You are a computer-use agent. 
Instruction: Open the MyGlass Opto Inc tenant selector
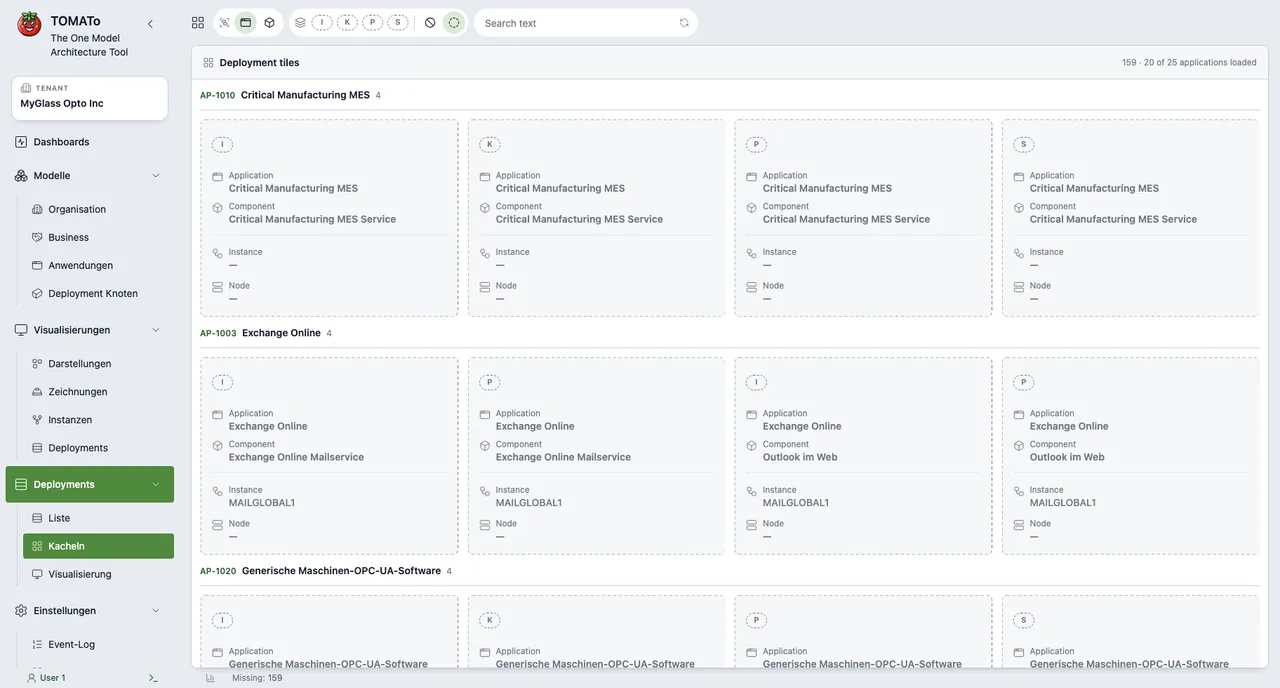[x=90, y=98]
